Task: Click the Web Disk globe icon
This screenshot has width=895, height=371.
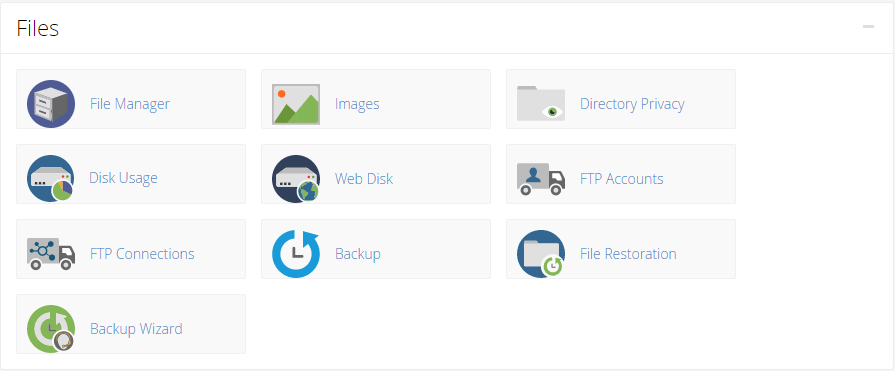Action: (x=296, y=179)
